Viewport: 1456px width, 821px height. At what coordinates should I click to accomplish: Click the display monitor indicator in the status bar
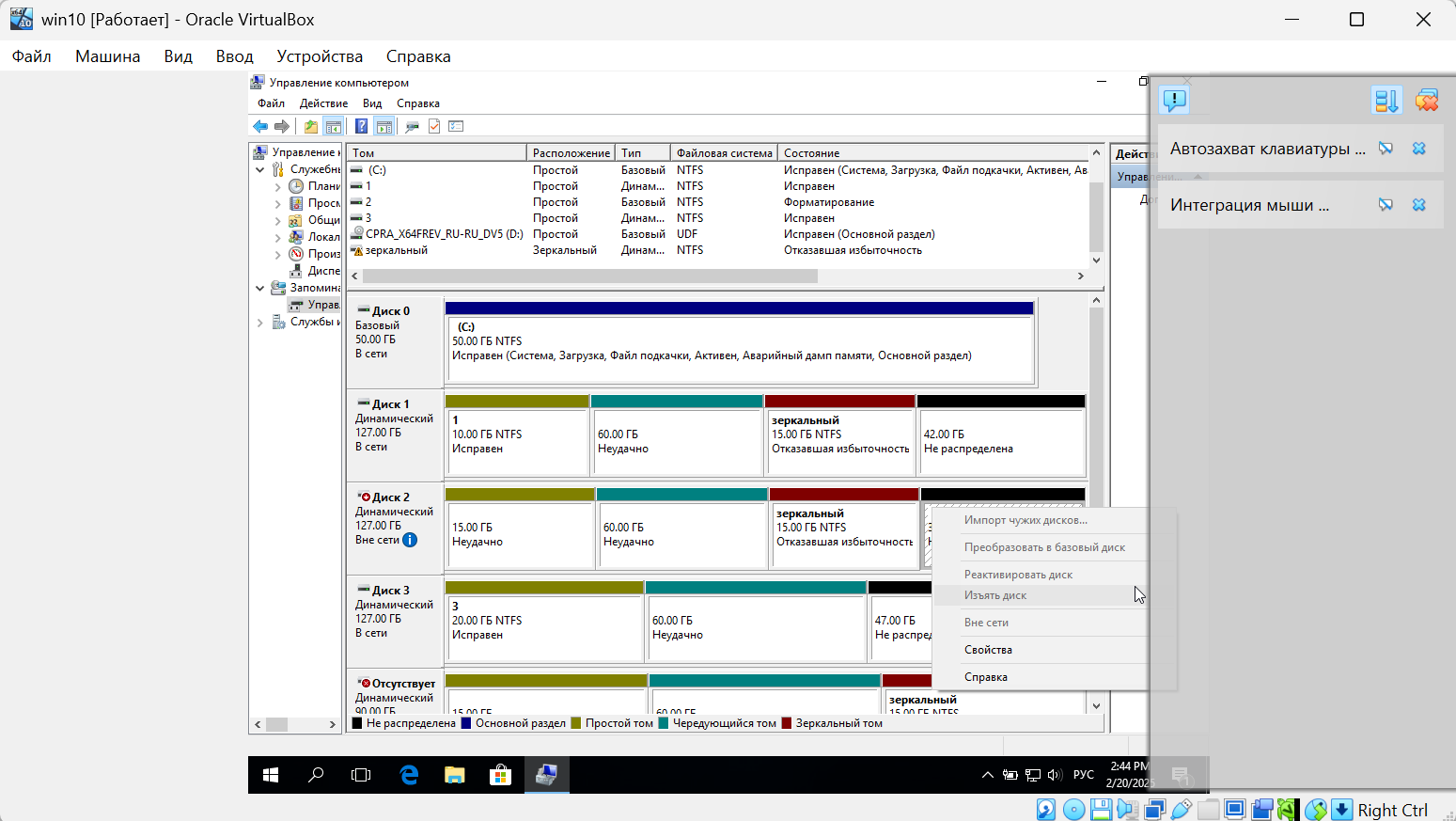1235,809
